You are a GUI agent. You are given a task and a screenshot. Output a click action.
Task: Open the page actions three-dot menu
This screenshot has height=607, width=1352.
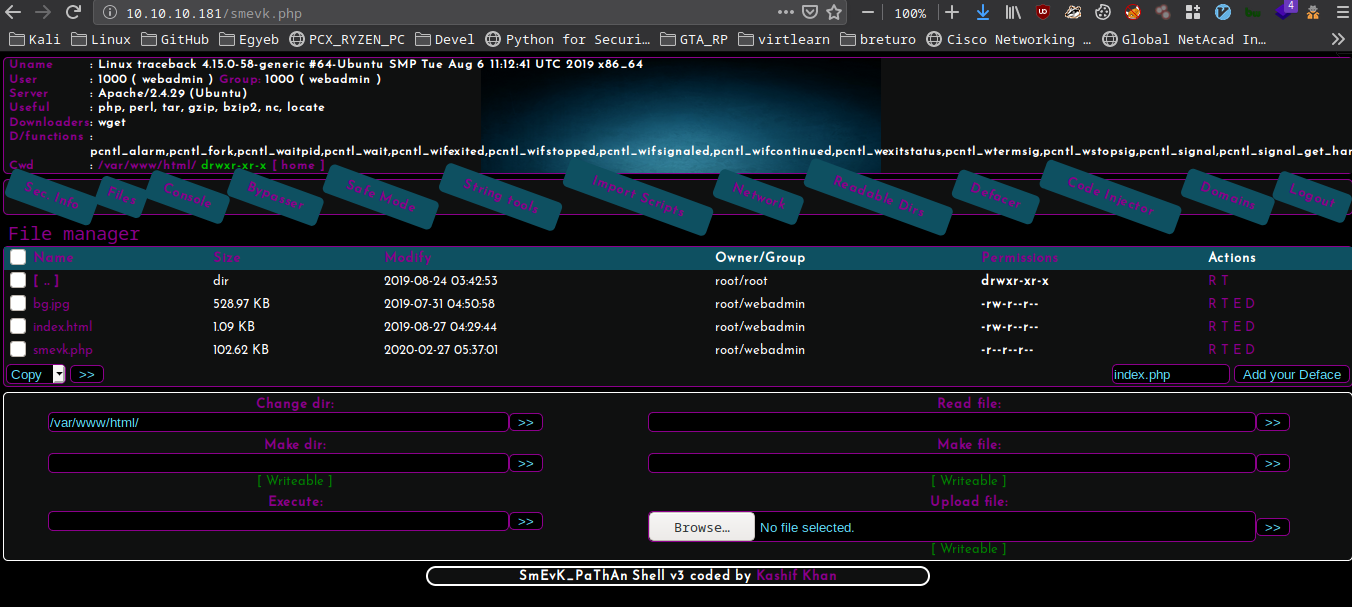pyautogui.click(x=785, y=13)
